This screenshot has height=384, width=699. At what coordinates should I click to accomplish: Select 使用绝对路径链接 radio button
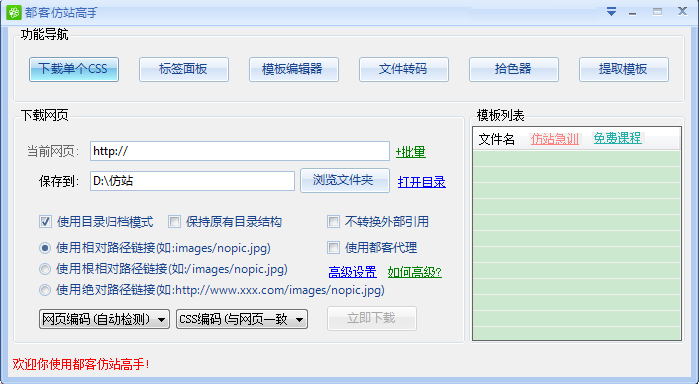(45, 290)
